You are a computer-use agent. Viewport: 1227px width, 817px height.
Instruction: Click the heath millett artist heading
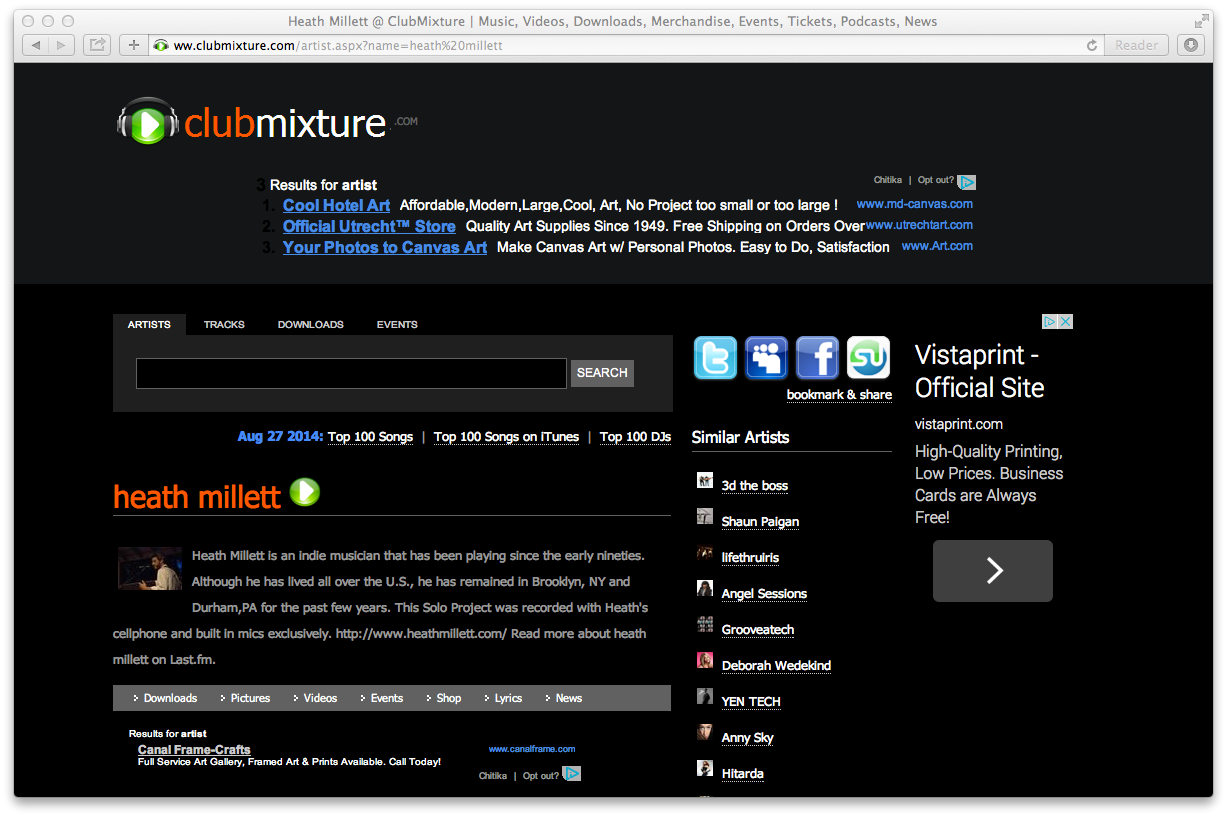click(197, 496)
